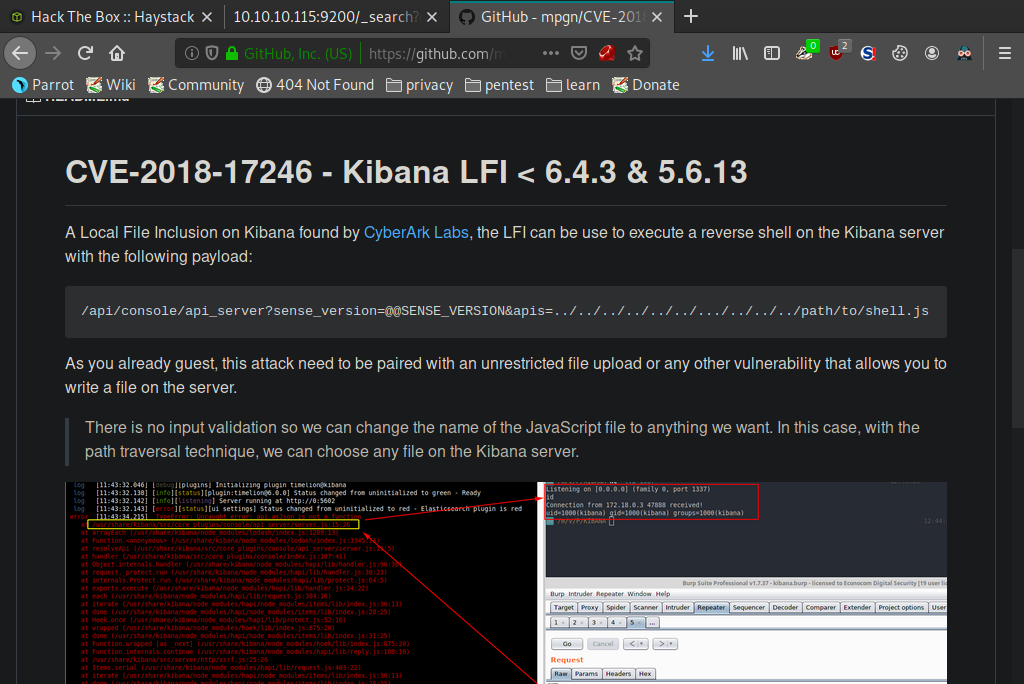Screen dimensions: 1024x684
Task: Follow the CyberArk Labs link
Action: [x=416, y=233]
